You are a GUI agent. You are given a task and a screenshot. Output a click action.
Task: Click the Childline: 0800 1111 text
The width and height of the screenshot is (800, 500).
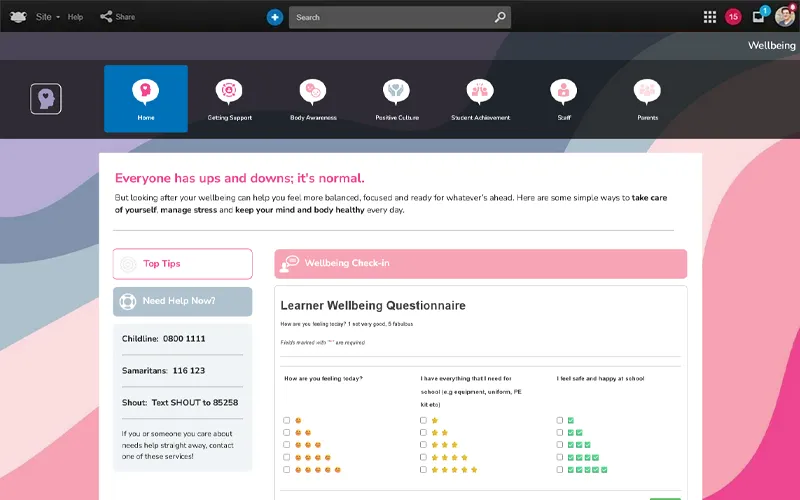coord(163,339)
